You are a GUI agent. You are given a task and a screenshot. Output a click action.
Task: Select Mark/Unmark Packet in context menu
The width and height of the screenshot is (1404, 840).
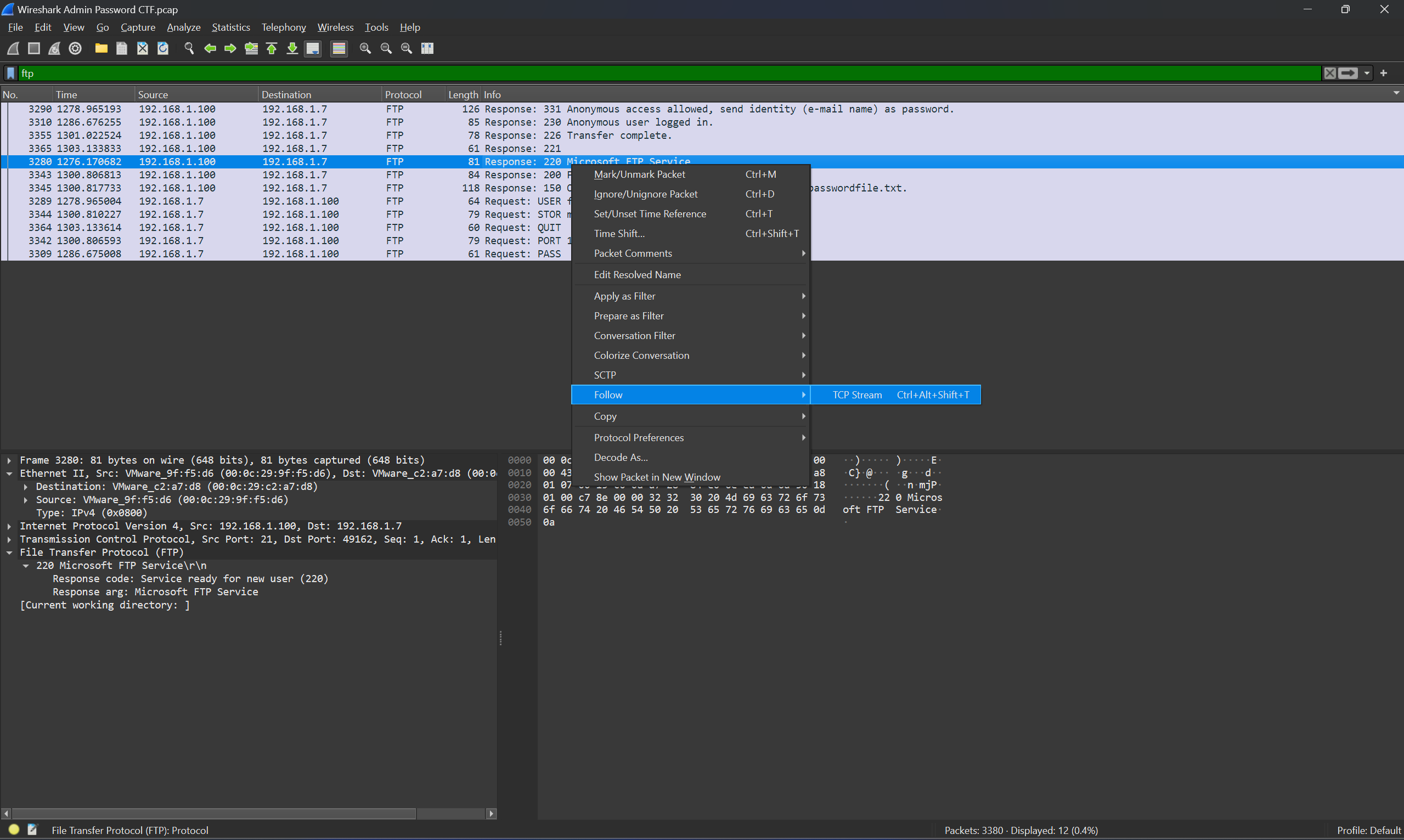point(691,174)
